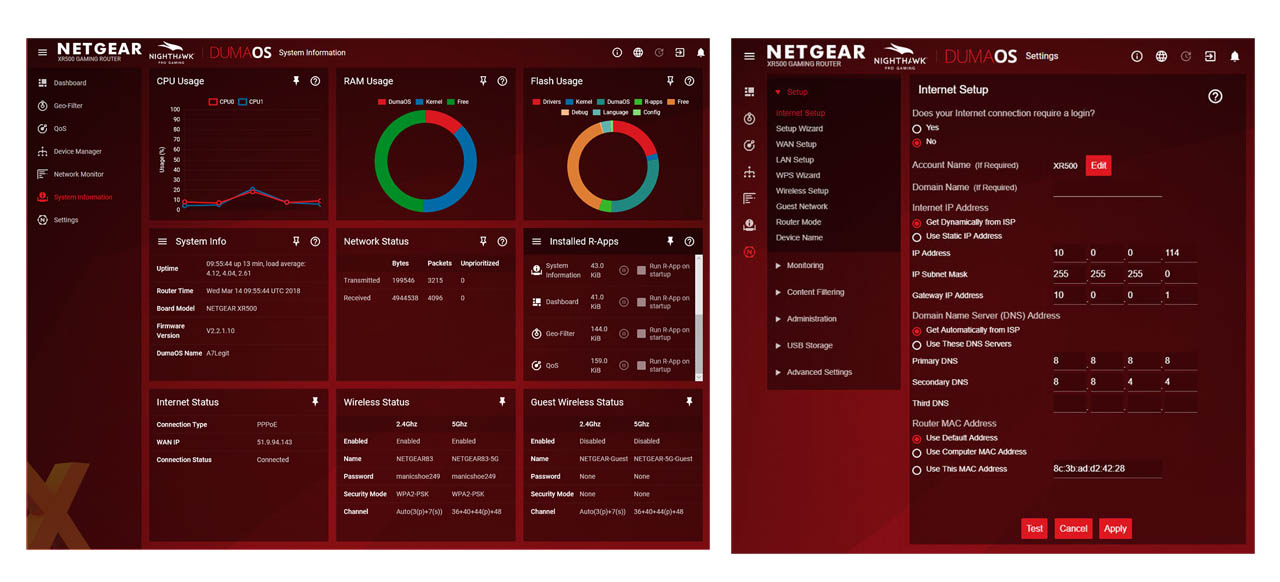The width and height of the screenshot is (1280, 582).
Task: Select Use These DNS Servers option
Action: (x=917, y=344)
